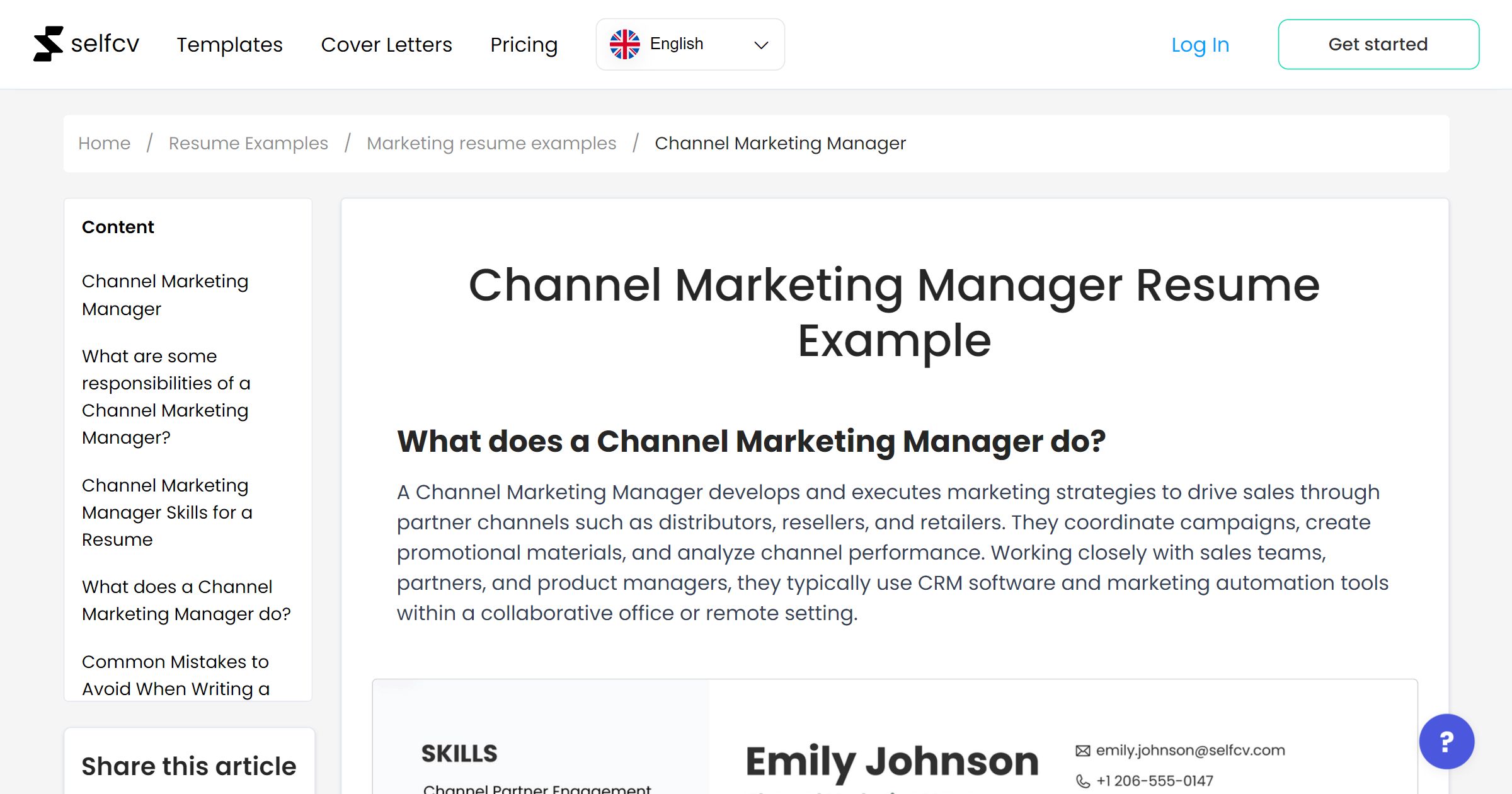The width and height of the screenshot is (1512, 794).
Task: Jump to Common Mistakes to Avoid section
Action: (x=176, y=675)
